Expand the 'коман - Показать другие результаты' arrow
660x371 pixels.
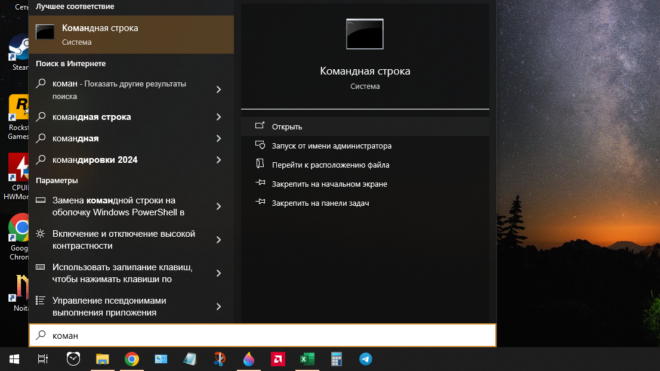[x=218, y=90]
